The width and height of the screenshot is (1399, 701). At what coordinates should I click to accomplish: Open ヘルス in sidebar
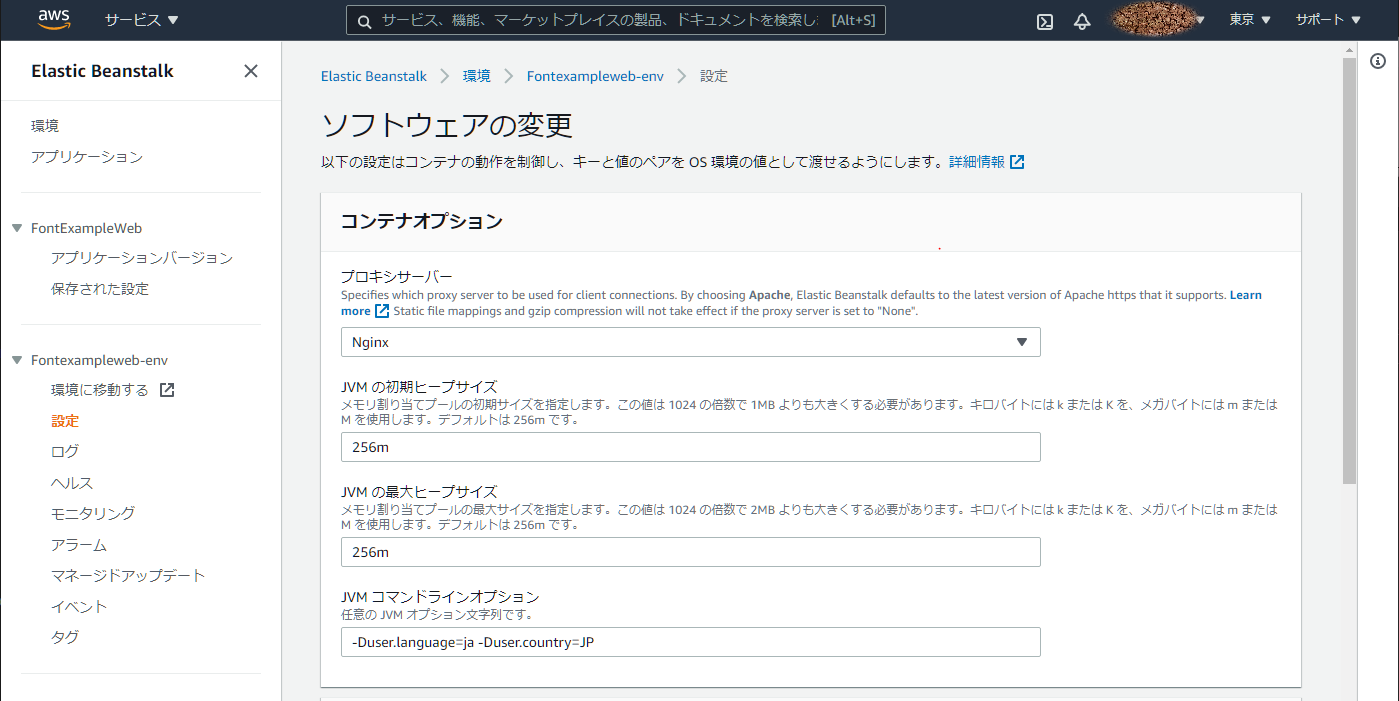(x=72, y=483)
